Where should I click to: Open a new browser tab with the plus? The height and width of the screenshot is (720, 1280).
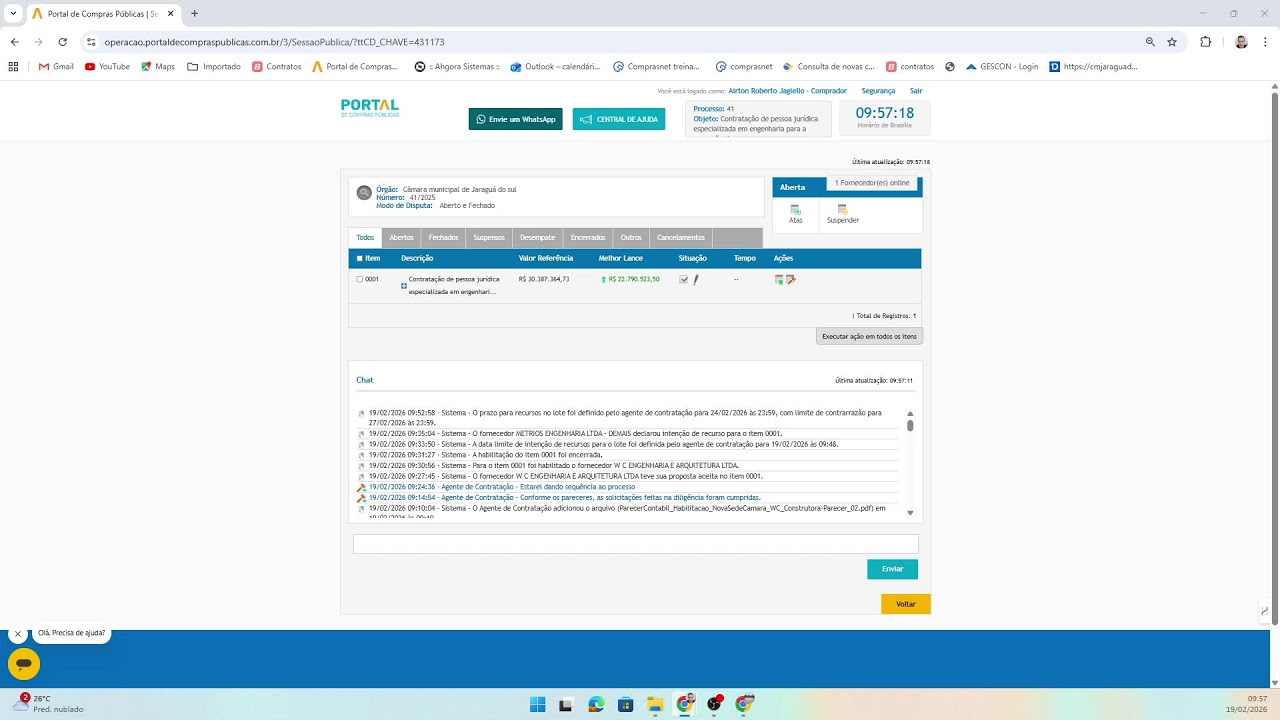click(194, 14)
